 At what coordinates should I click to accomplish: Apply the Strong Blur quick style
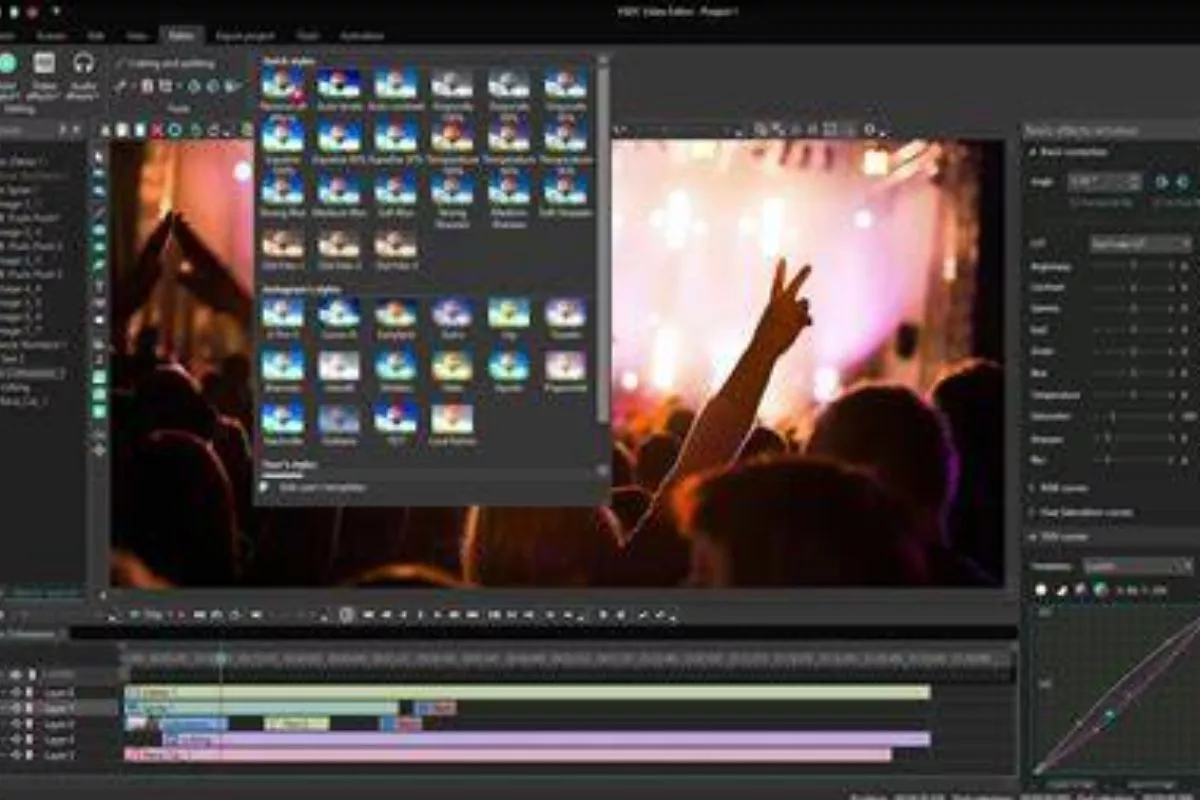tap(283, 192)
